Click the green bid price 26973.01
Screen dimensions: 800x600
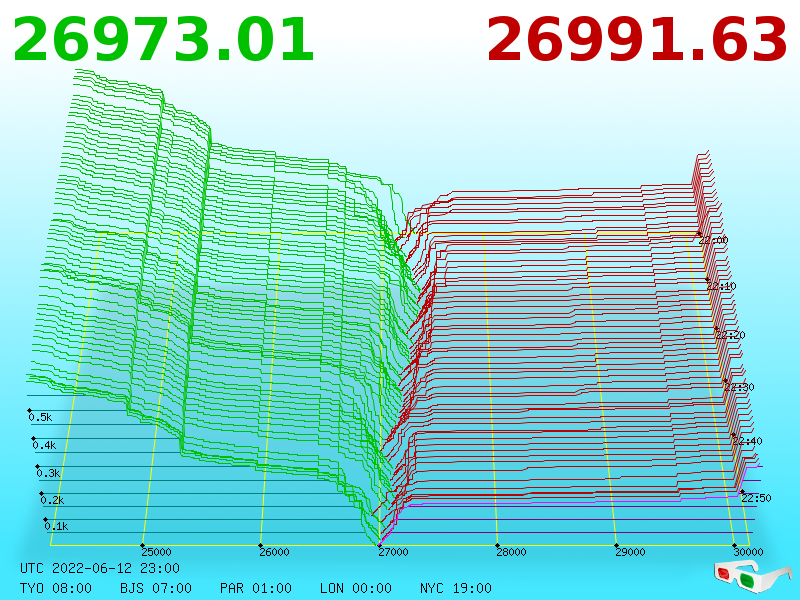pyautogui.click(x=163, y=40)
